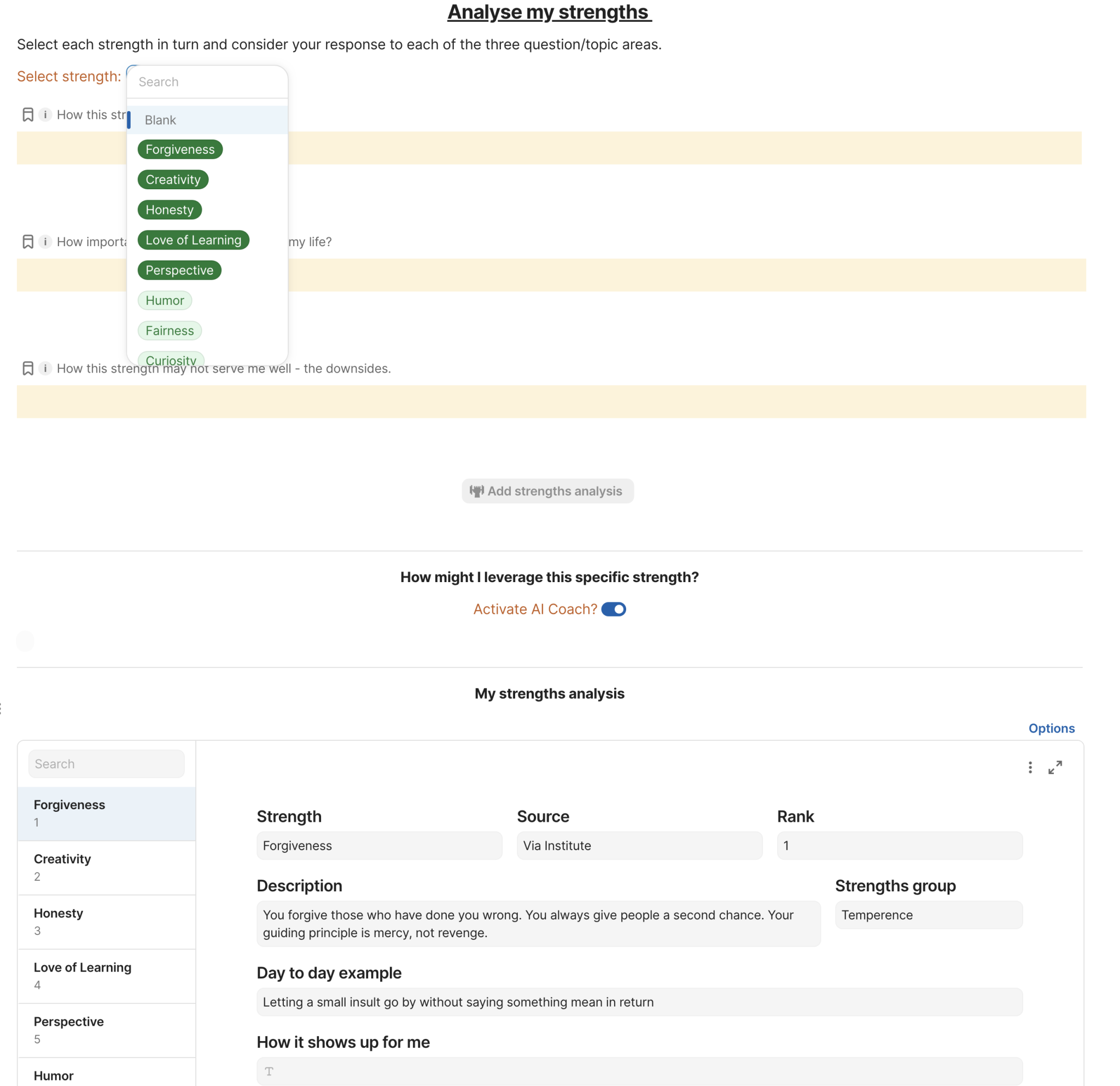Focus the sidebar Search box above Forgiveness
1120x1086 pixels.
click(x=106, y=764)
